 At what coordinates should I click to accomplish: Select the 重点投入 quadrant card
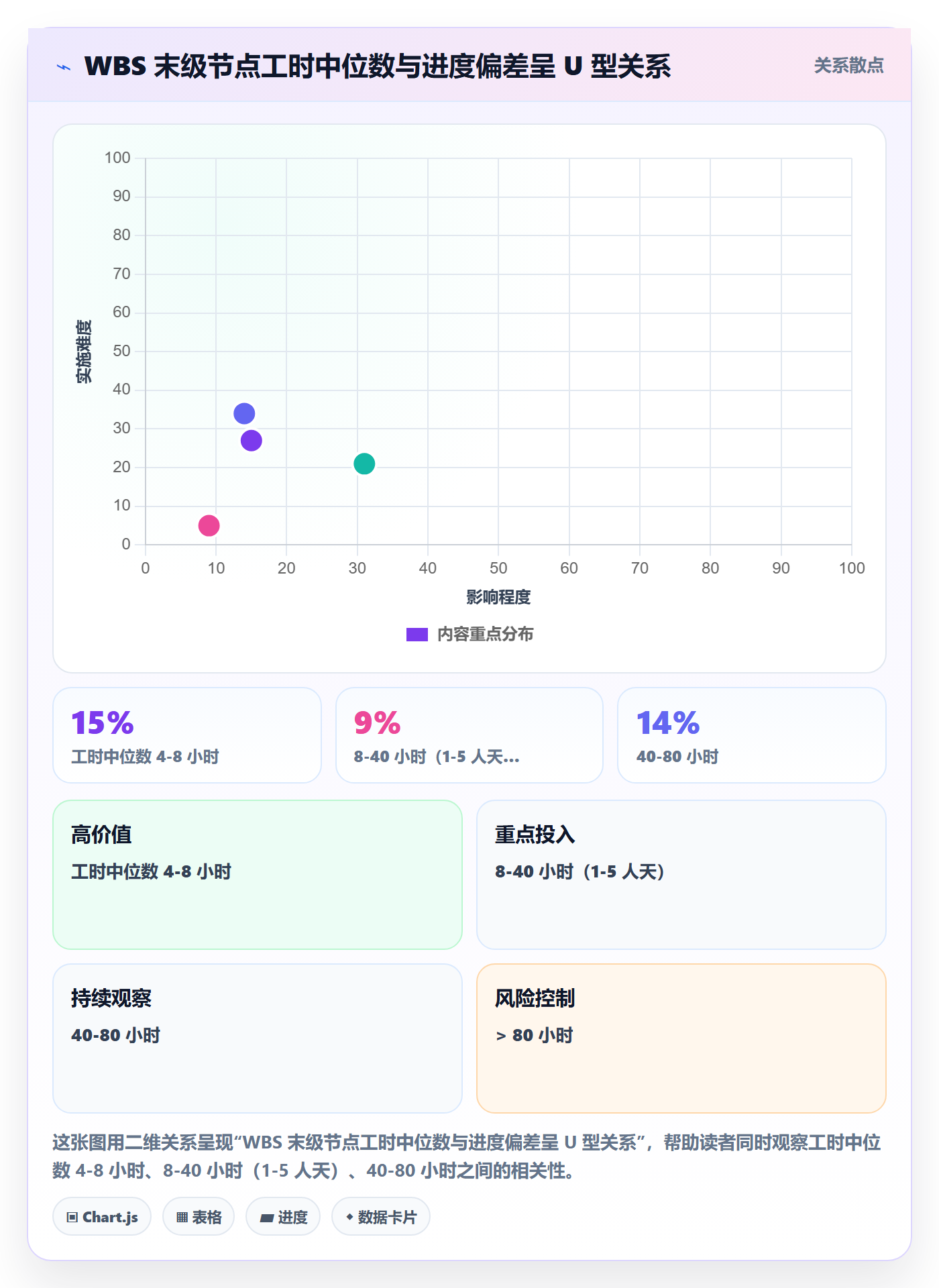681,875
